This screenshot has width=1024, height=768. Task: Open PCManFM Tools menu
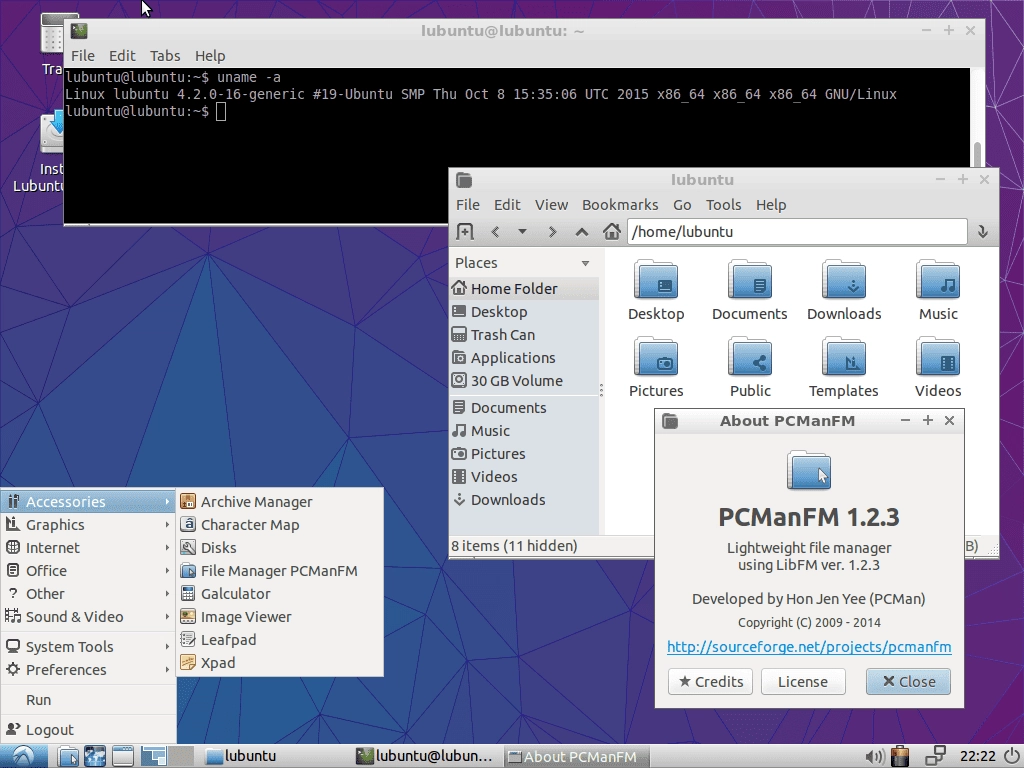(723, 205)
